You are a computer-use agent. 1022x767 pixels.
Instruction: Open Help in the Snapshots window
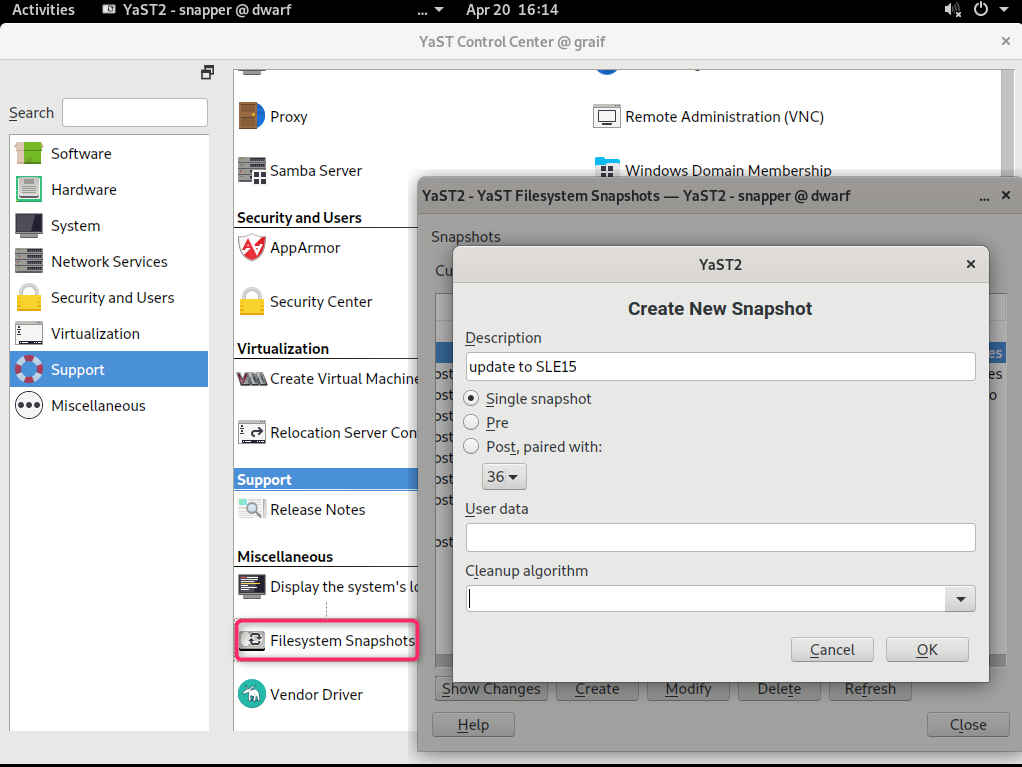coord(473,725)
